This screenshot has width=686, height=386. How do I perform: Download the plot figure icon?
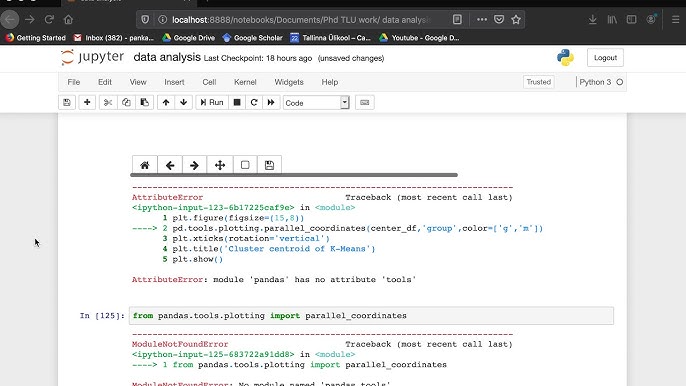(270, 165)
